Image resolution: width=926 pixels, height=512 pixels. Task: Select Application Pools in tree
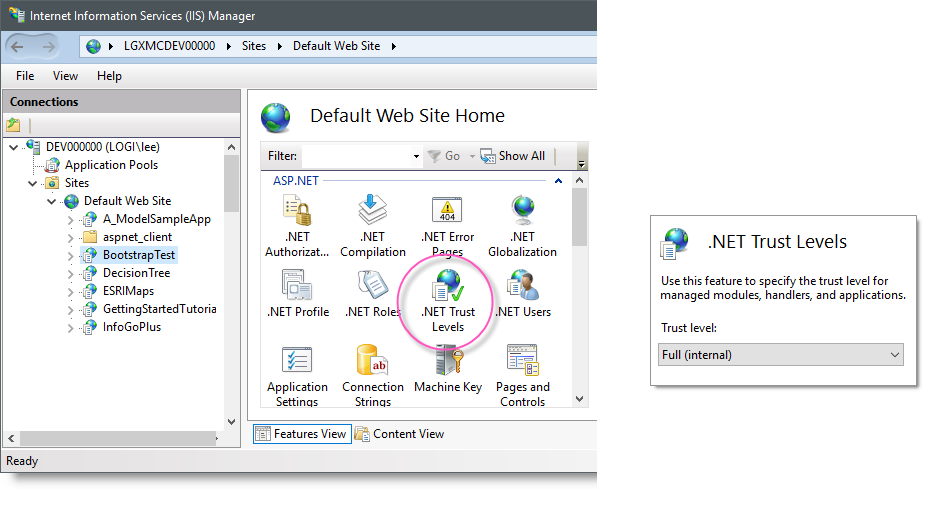tap(111, 165)
